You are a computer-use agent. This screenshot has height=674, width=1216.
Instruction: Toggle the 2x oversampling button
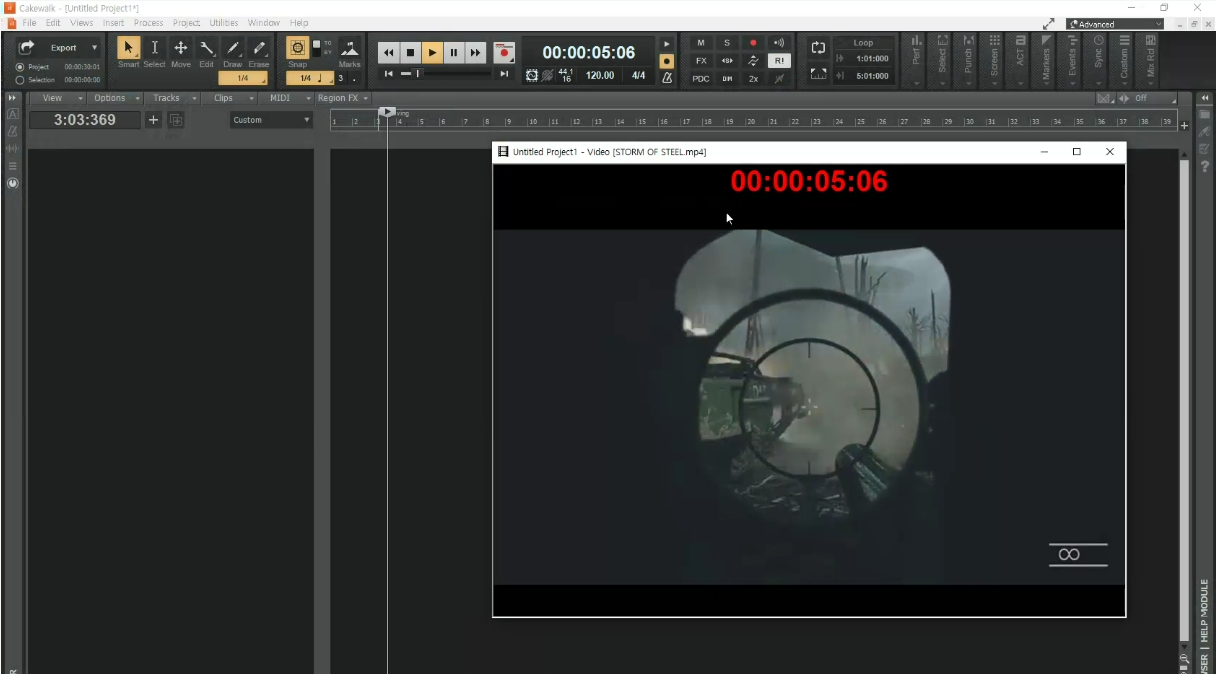tap(753, 79)
